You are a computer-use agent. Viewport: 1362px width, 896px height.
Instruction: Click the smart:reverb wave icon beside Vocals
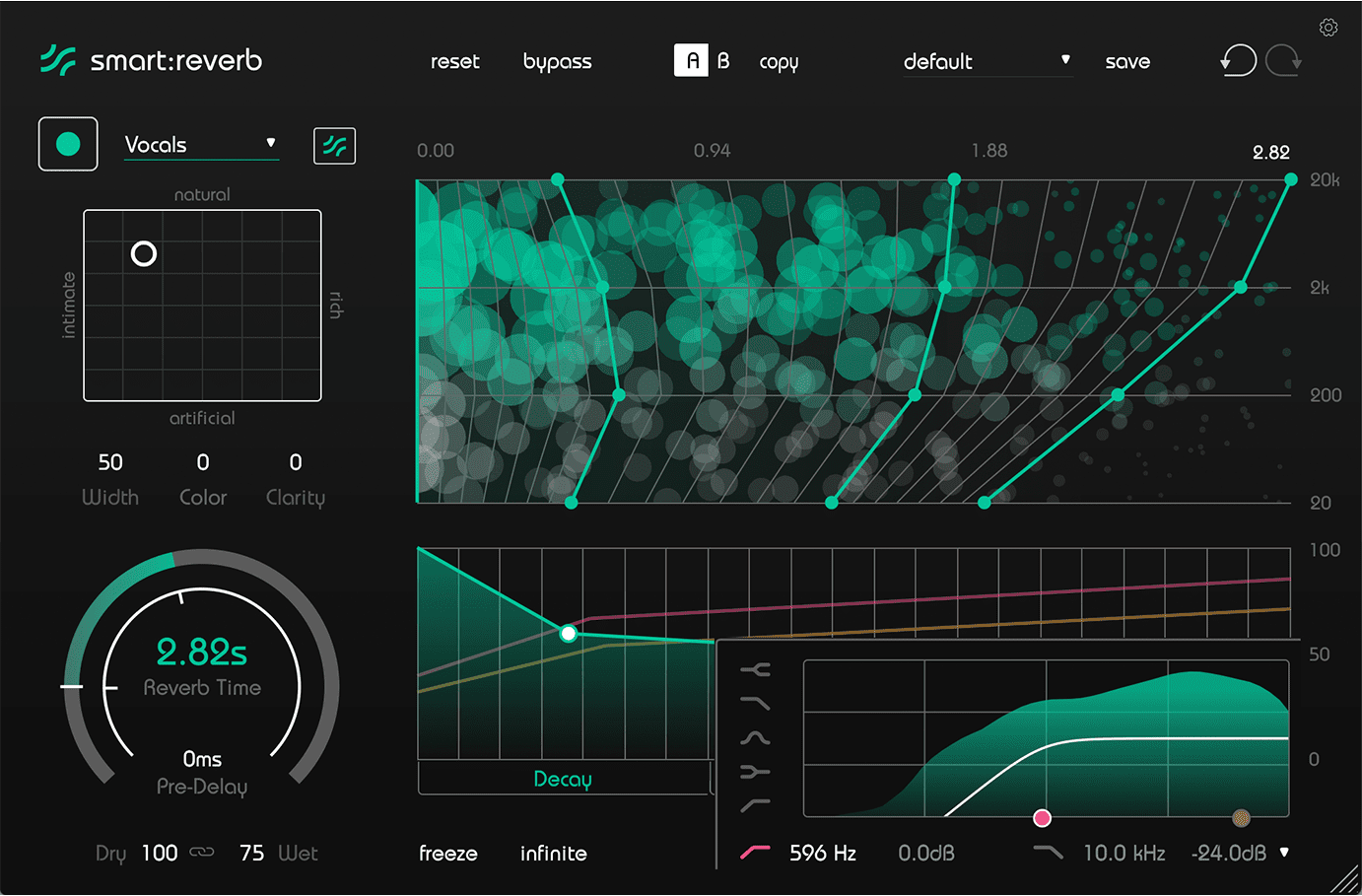[334, 146]
